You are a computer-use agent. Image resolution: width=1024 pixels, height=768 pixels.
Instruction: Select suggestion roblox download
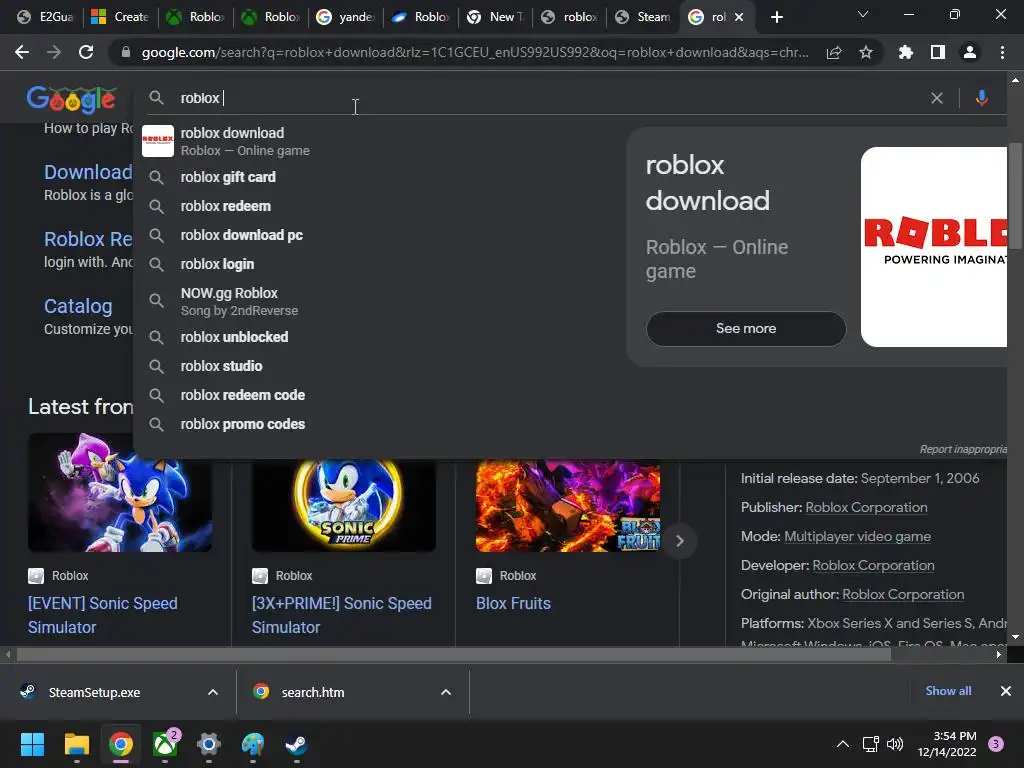pyautogui.click(x=379, y=141)
